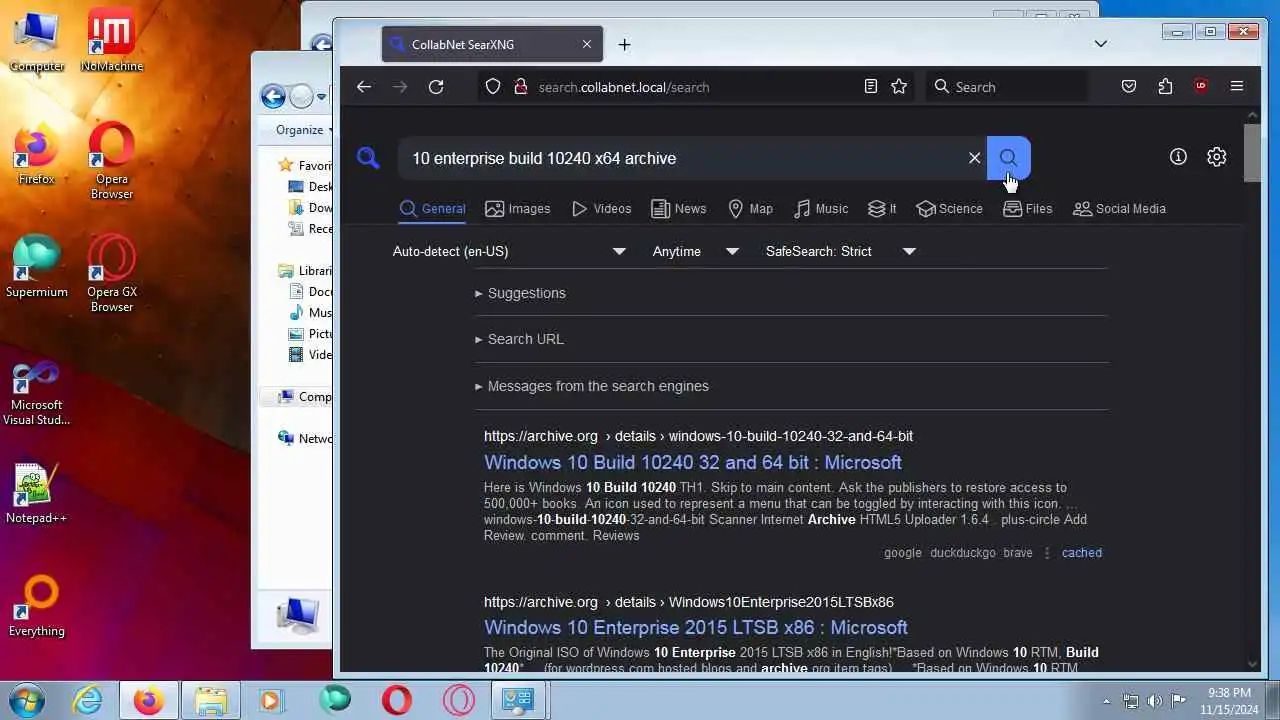Click the page vertical scrollbar thumb
The height and width of the screenshot is (720, 1280).
click(1253, 153)
